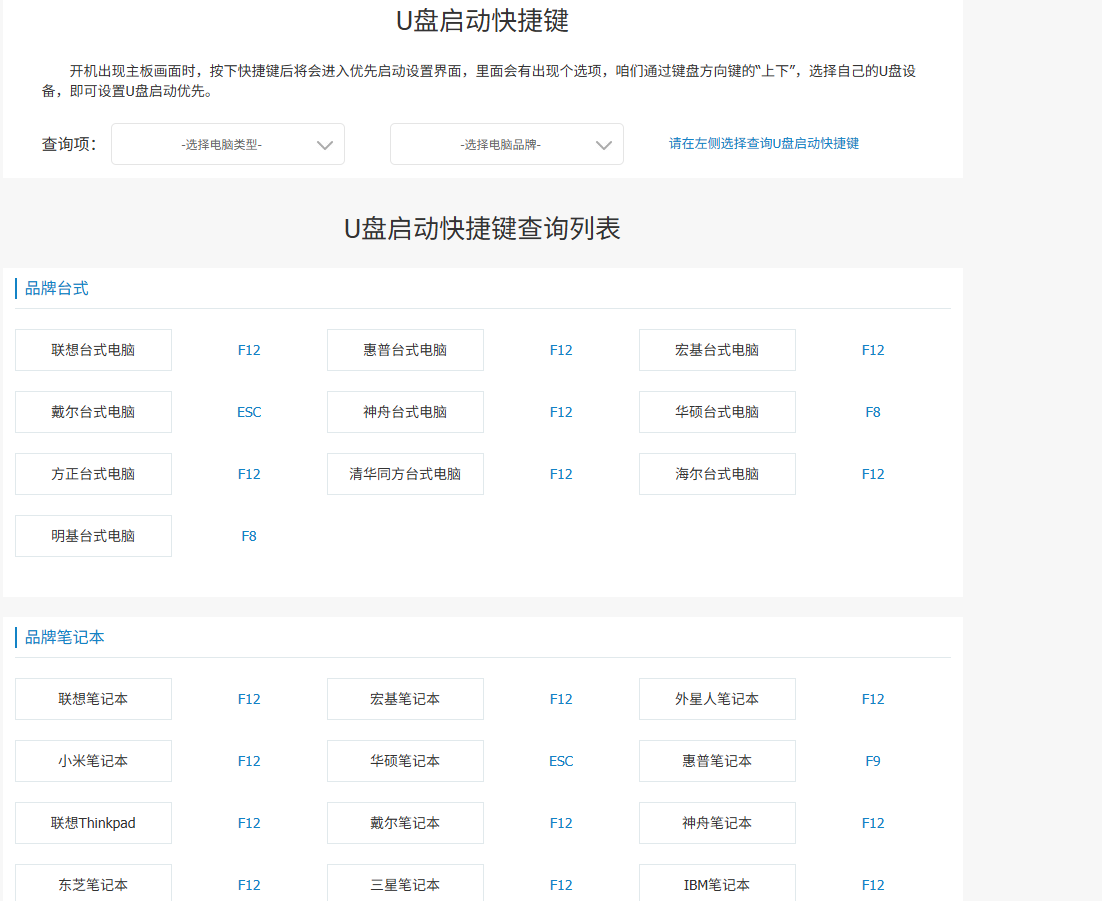Choose the IBM笔记本 button
1102x901 pixels.
click(x=718, y=883)
